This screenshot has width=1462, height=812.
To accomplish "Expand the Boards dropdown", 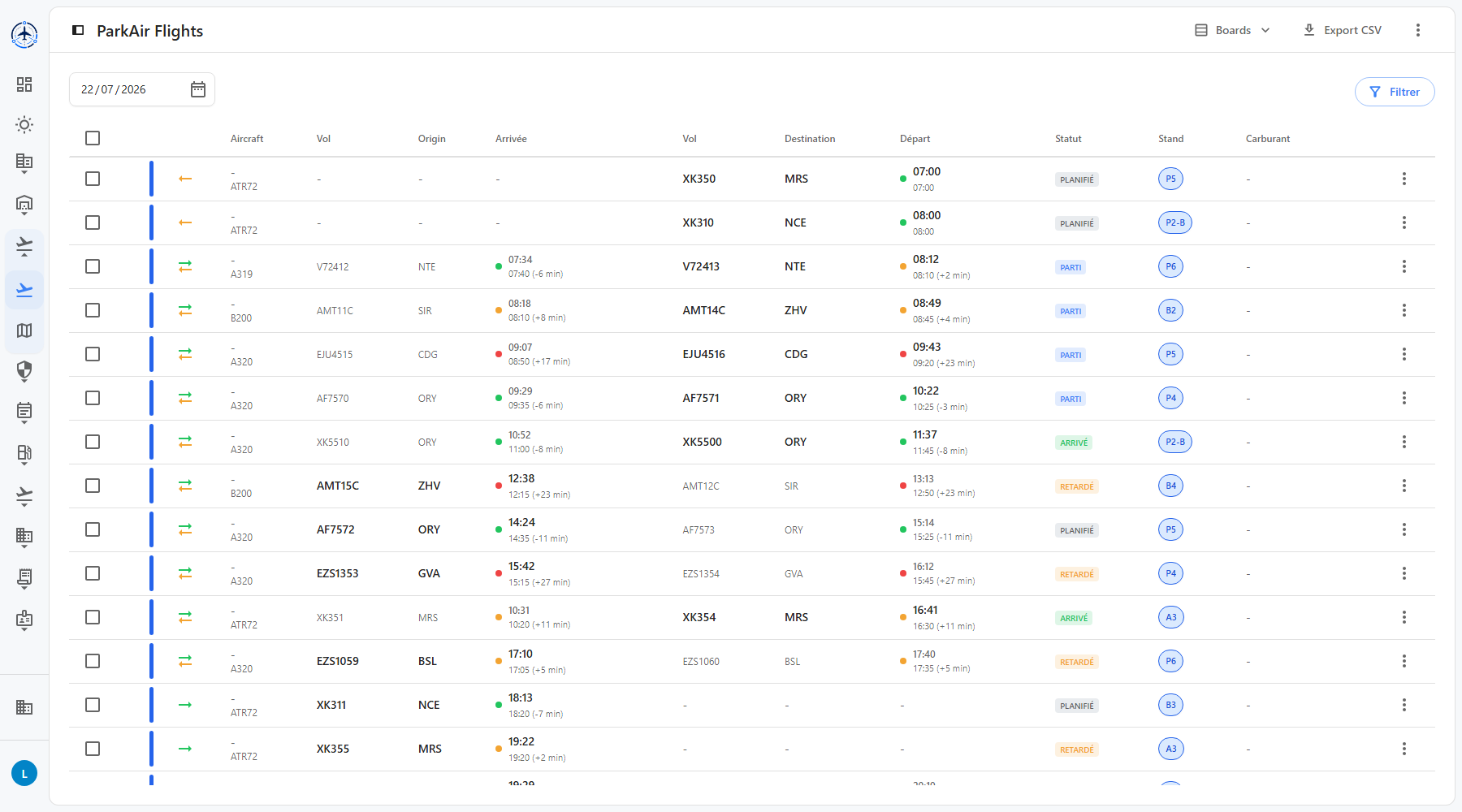I will pyautogui.click(x=1232, y=30).
